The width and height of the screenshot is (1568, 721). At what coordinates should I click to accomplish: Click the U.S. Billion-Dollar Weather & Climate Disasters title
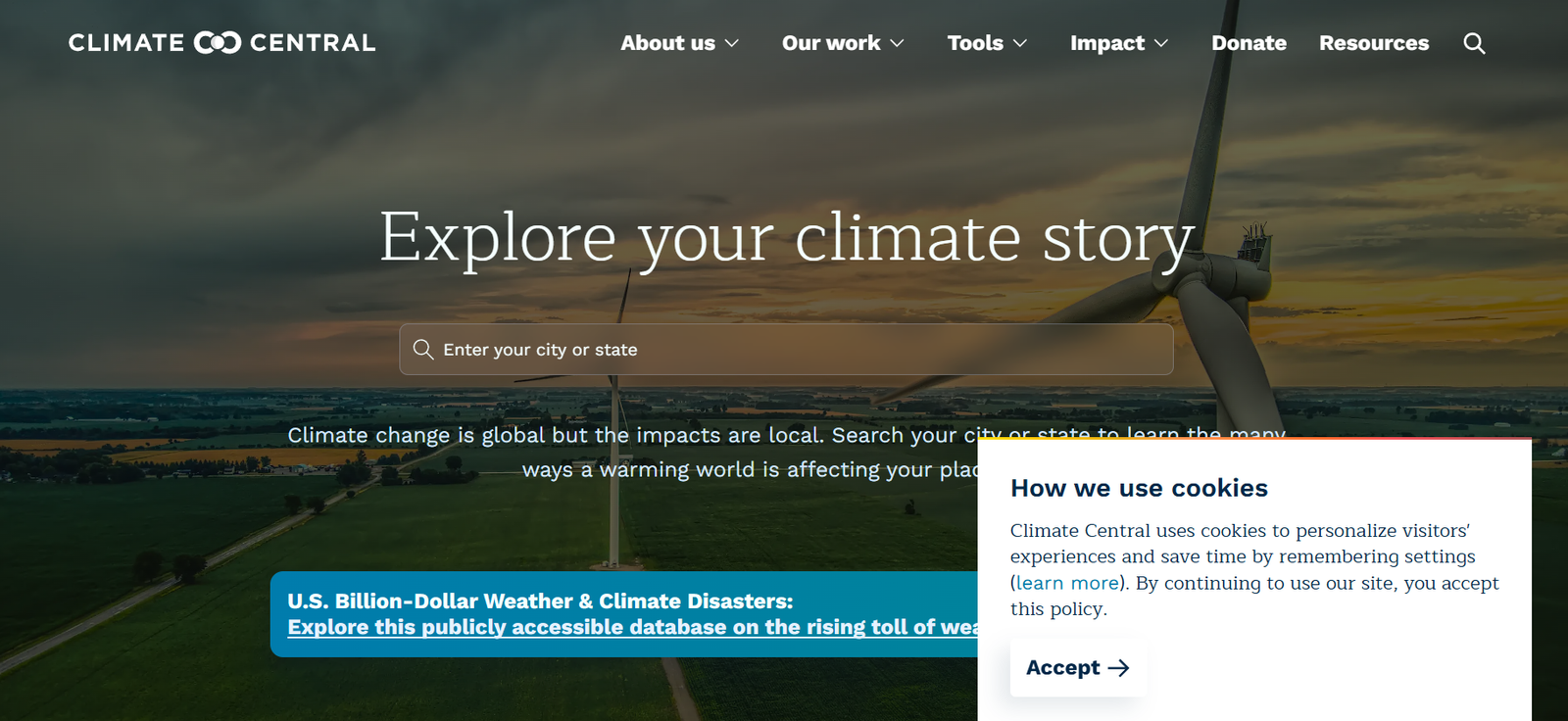pos(540,601)
